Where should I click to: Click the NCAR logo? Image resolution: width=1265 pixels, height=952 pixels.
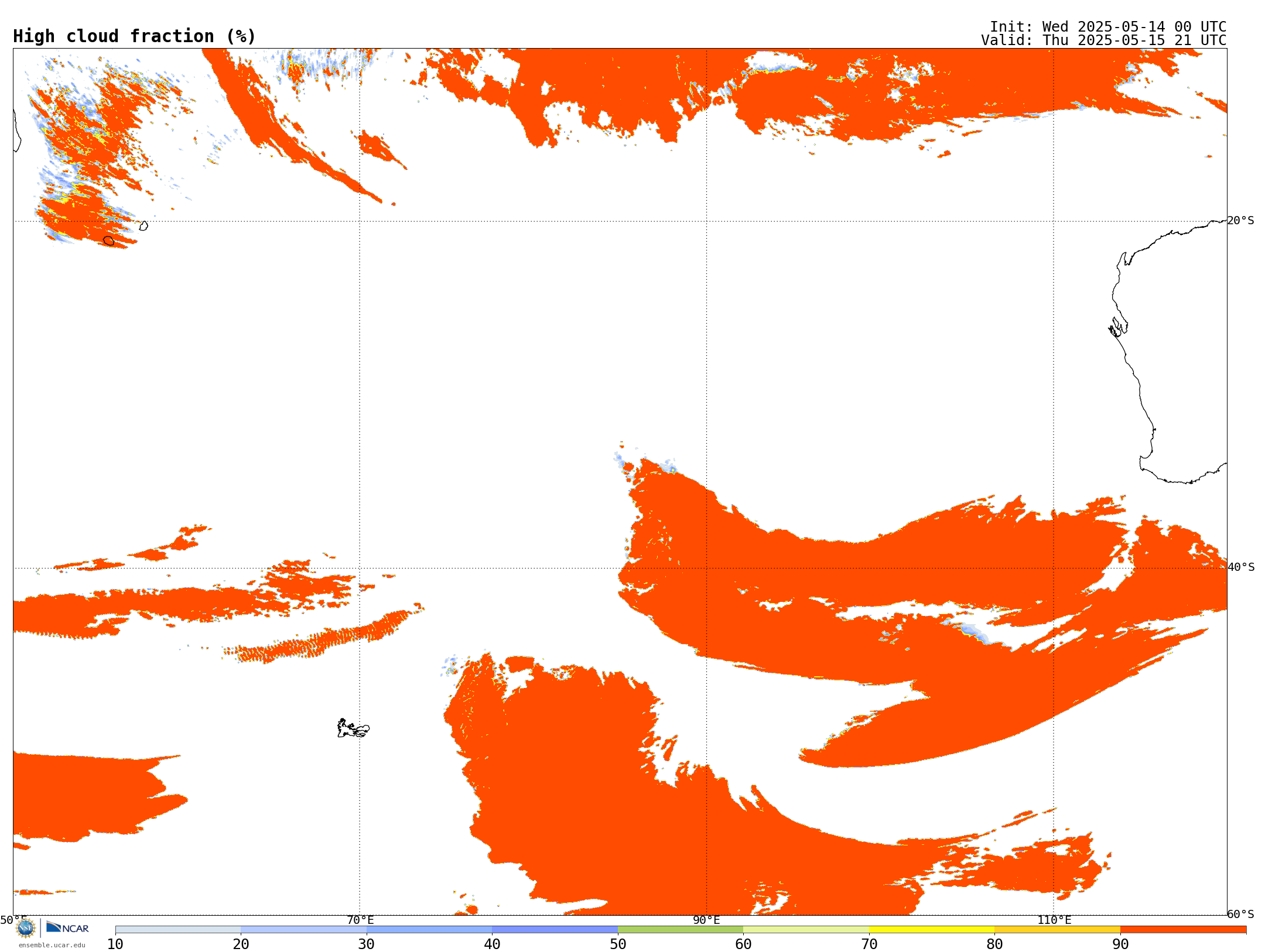[67, 927]
